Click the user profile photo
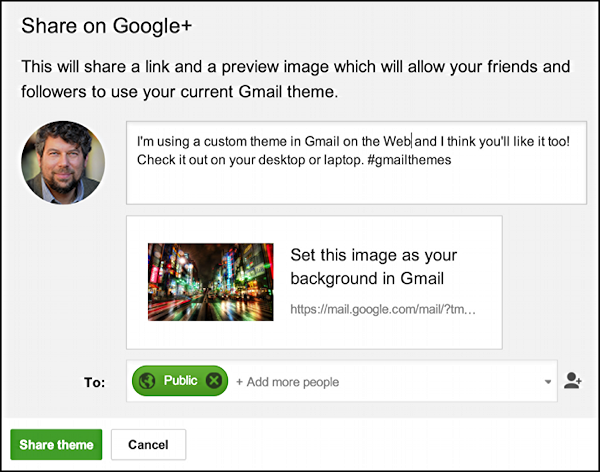Viewport: 600px width, 472px height. coord(63,162)
